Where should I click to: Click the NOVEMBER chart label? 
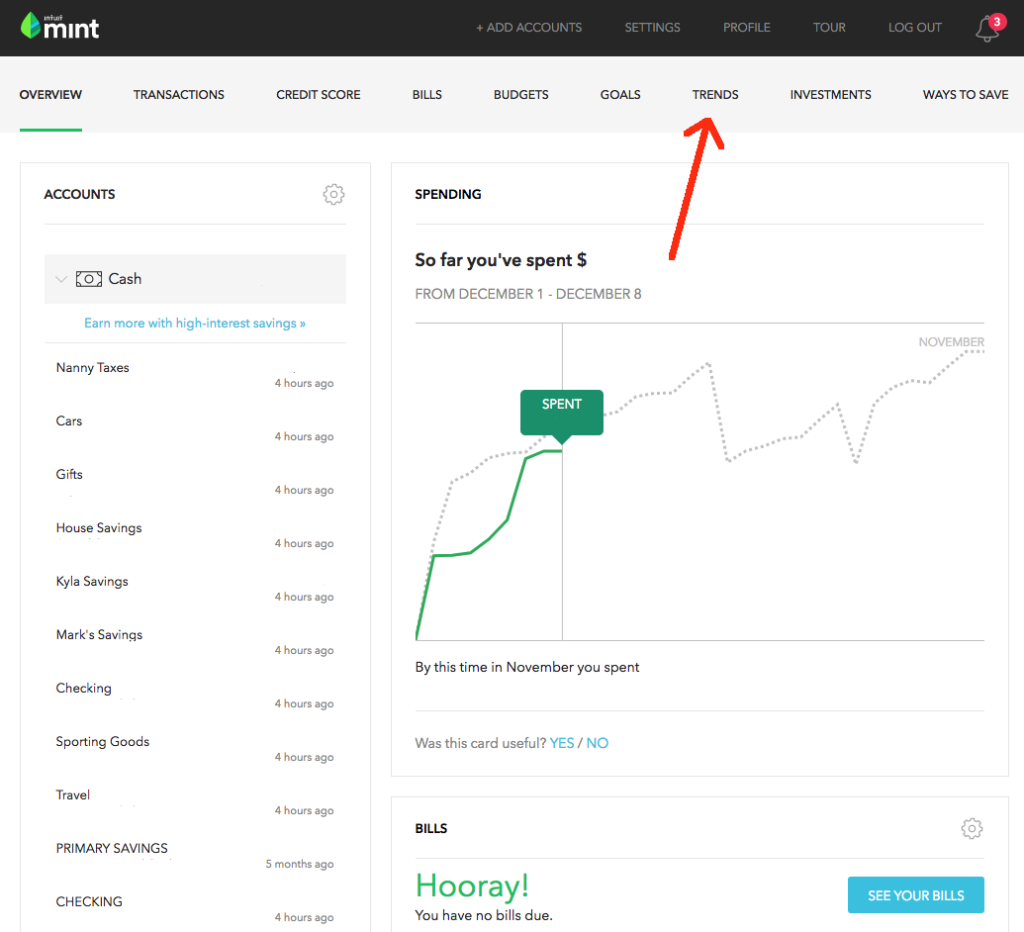(x=951, y=342)
